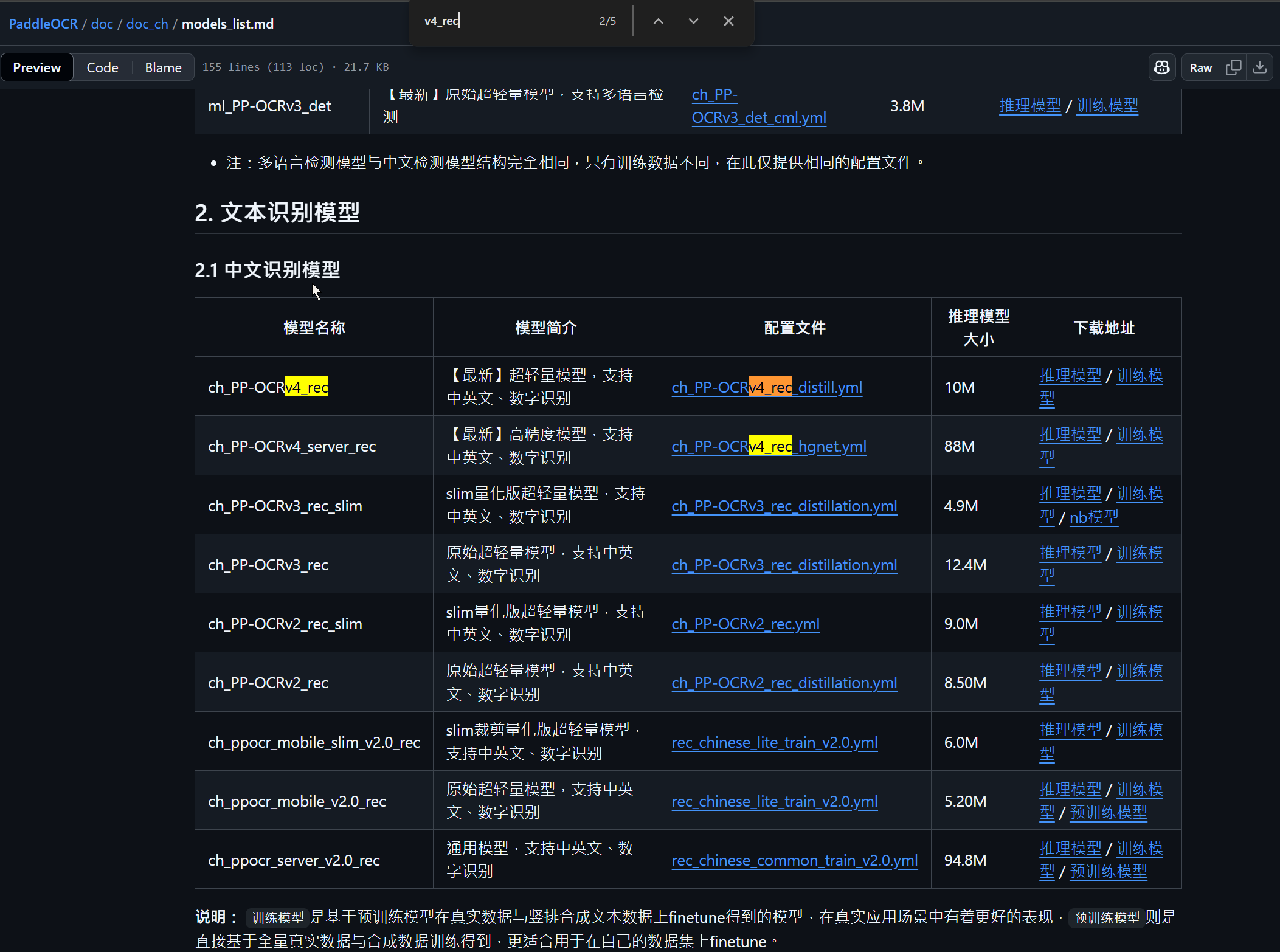Open rec_chinese_common_train_v2.0.yml config link
This screenshot has height=952, width=1280.
click(795, 860)
